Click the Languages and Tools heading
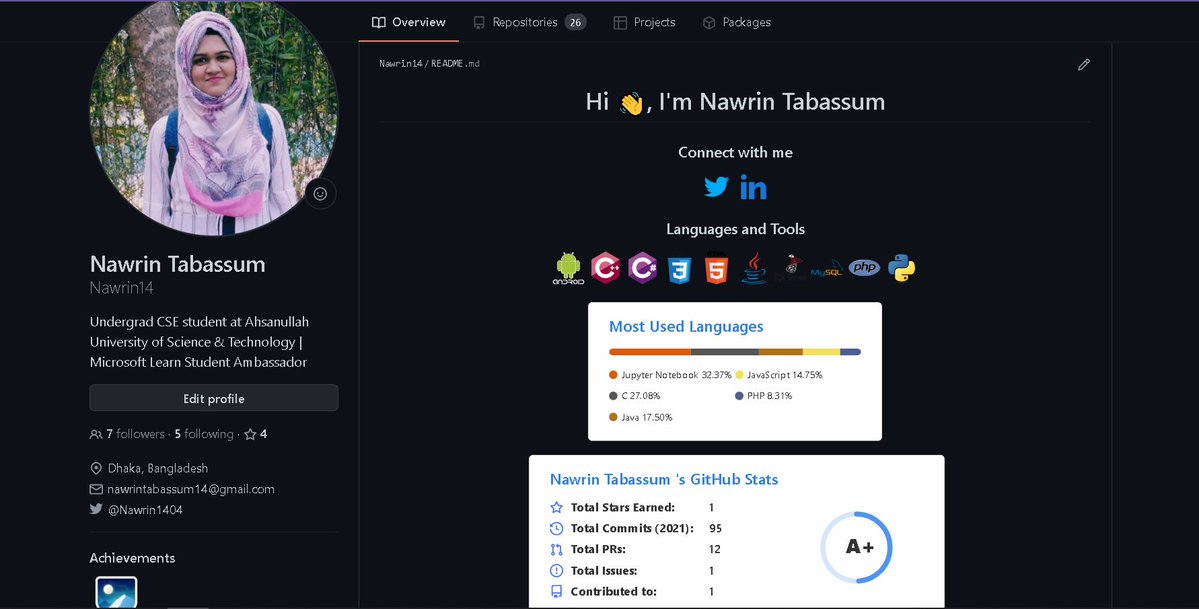 click(x=736, y=229)
